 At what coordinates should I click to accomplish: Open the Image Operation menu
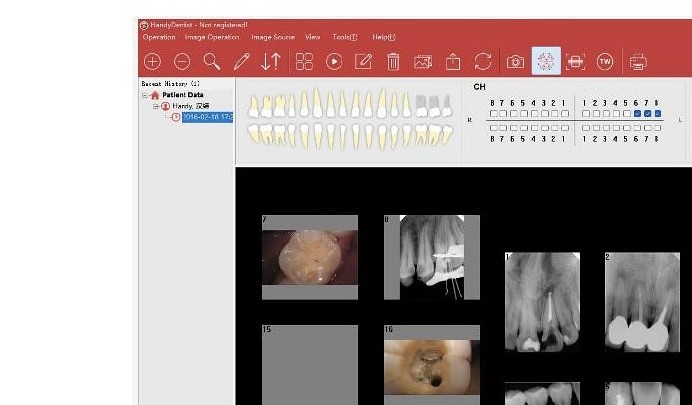(x=212, y=38)
